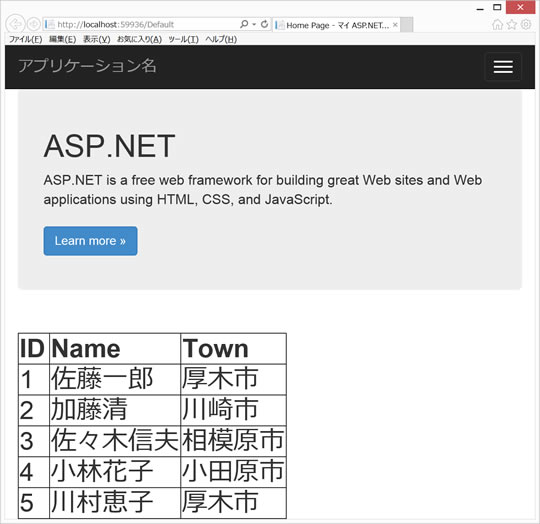Click the browser Forward arrow button
Image resolution: width=540 pixels, height=524 pixels.
pos(34,24)
